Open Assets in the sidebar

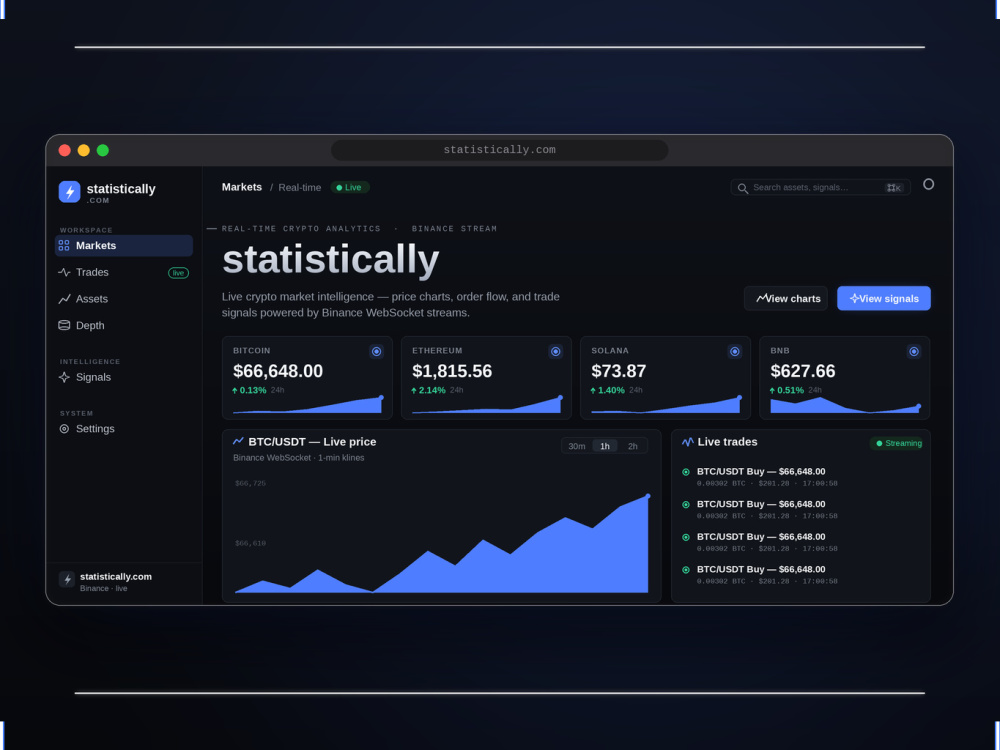tap(124, 299)
